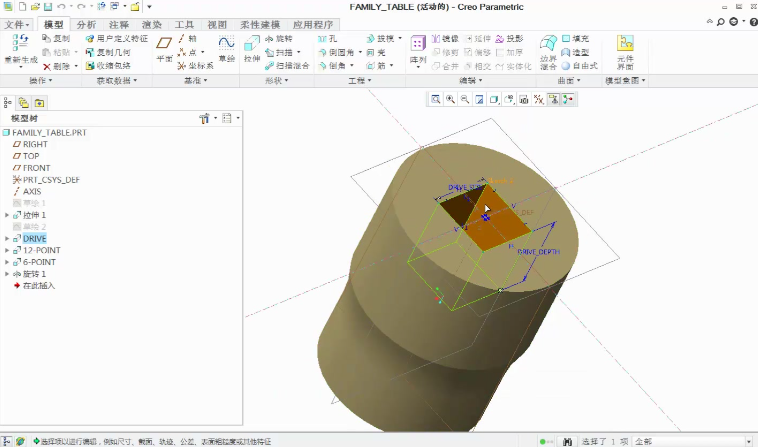Click the save icon in quick access toolbar
Viewport: 758px width, 447px height.
click(48, 7)
